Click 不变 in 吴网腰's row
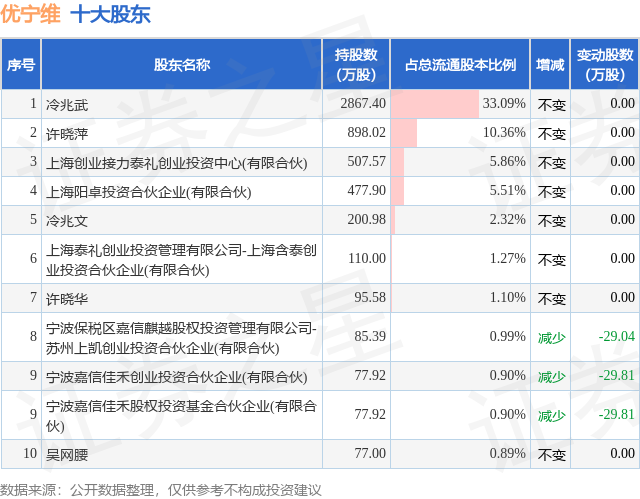 tap(551, 455)
